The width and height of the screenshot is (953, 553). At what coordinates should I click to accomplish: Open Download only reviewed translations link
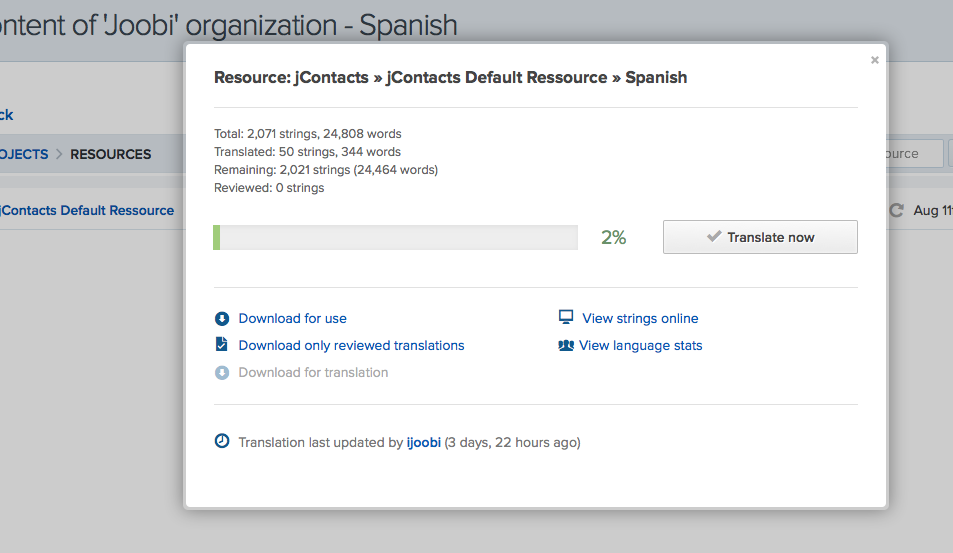point(351,345)
